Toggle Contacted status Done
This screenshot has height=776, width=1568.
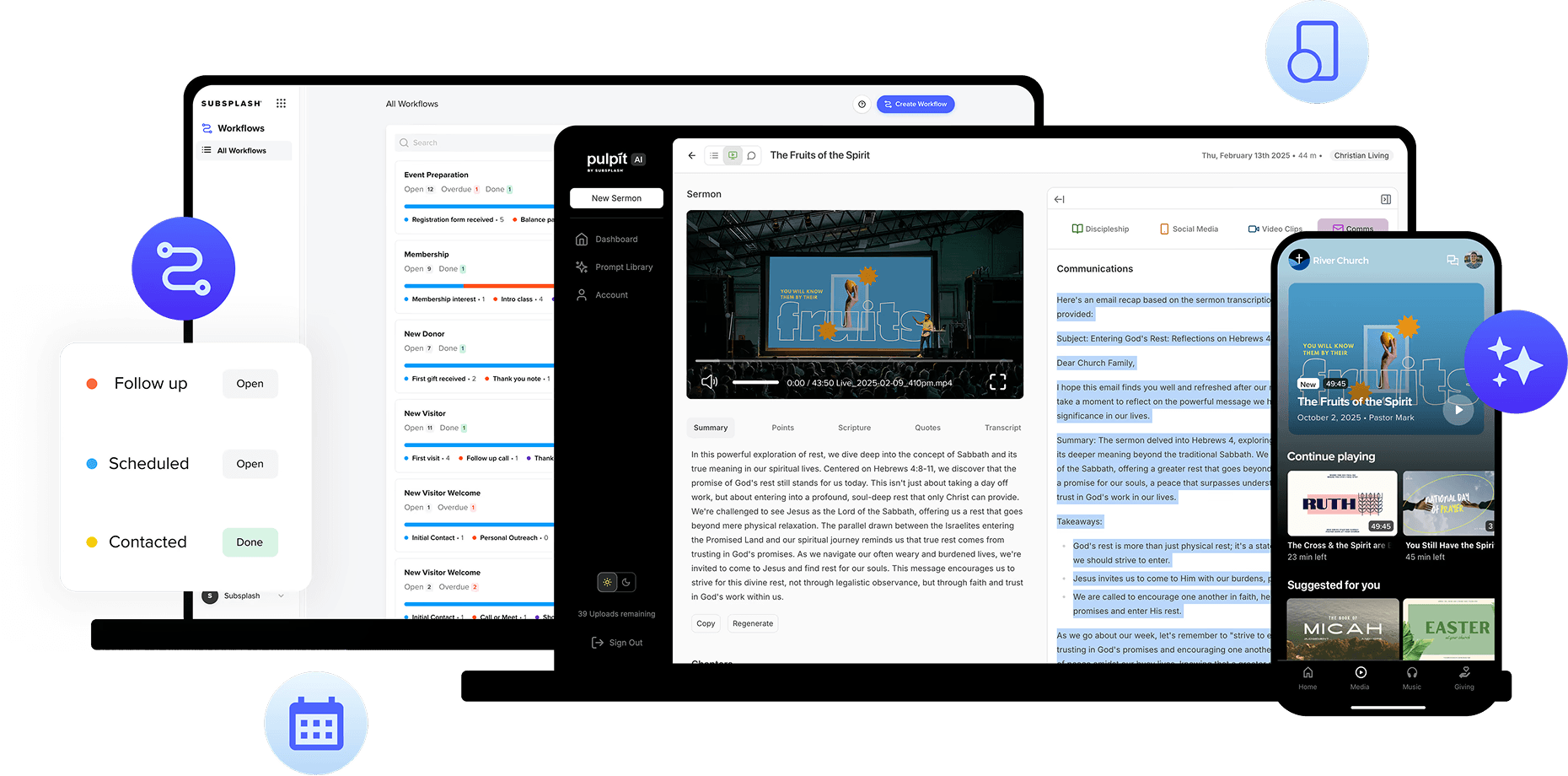click(250, 542)
